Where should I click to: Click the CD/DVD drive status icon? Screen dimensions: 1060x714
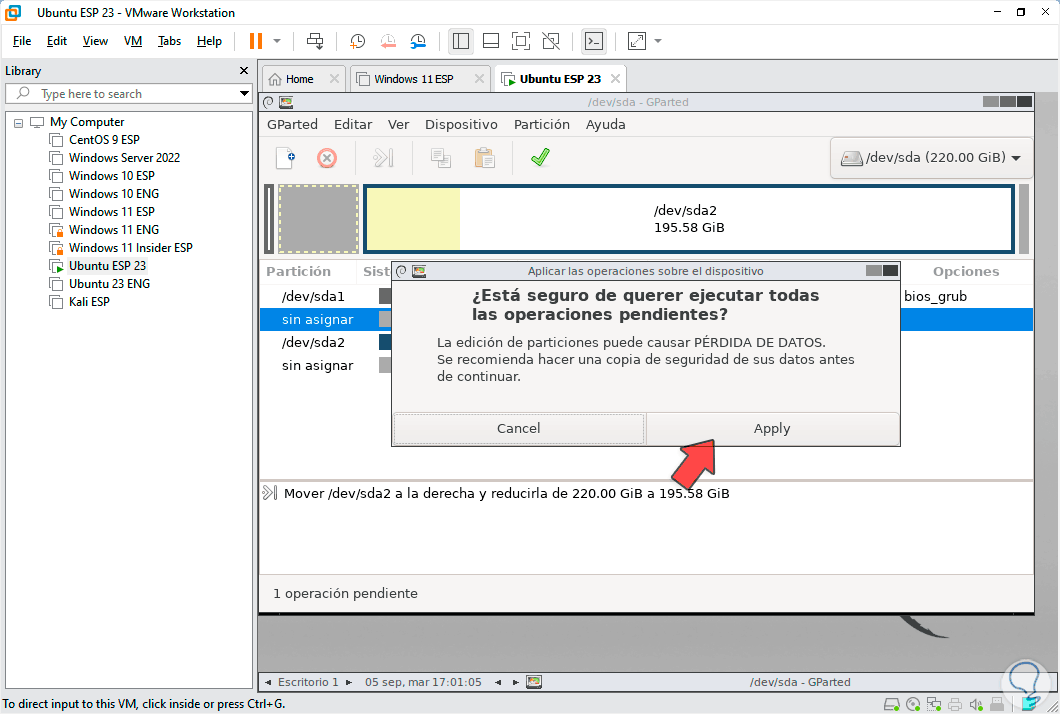913,705
